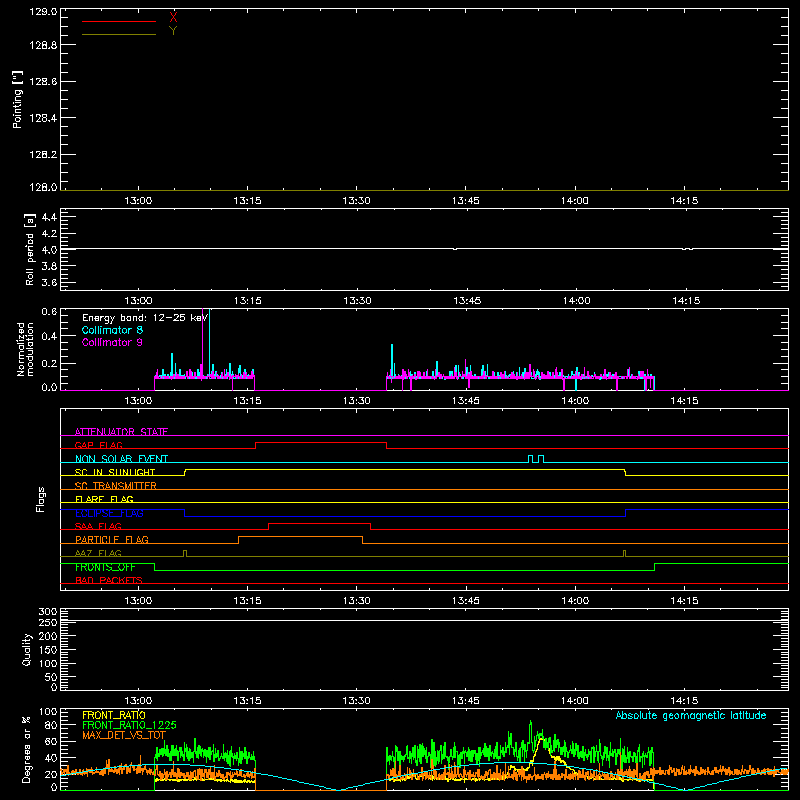
Task: Select the 'X' legend label
Action: pyautogui.click(x=173, y=18)
